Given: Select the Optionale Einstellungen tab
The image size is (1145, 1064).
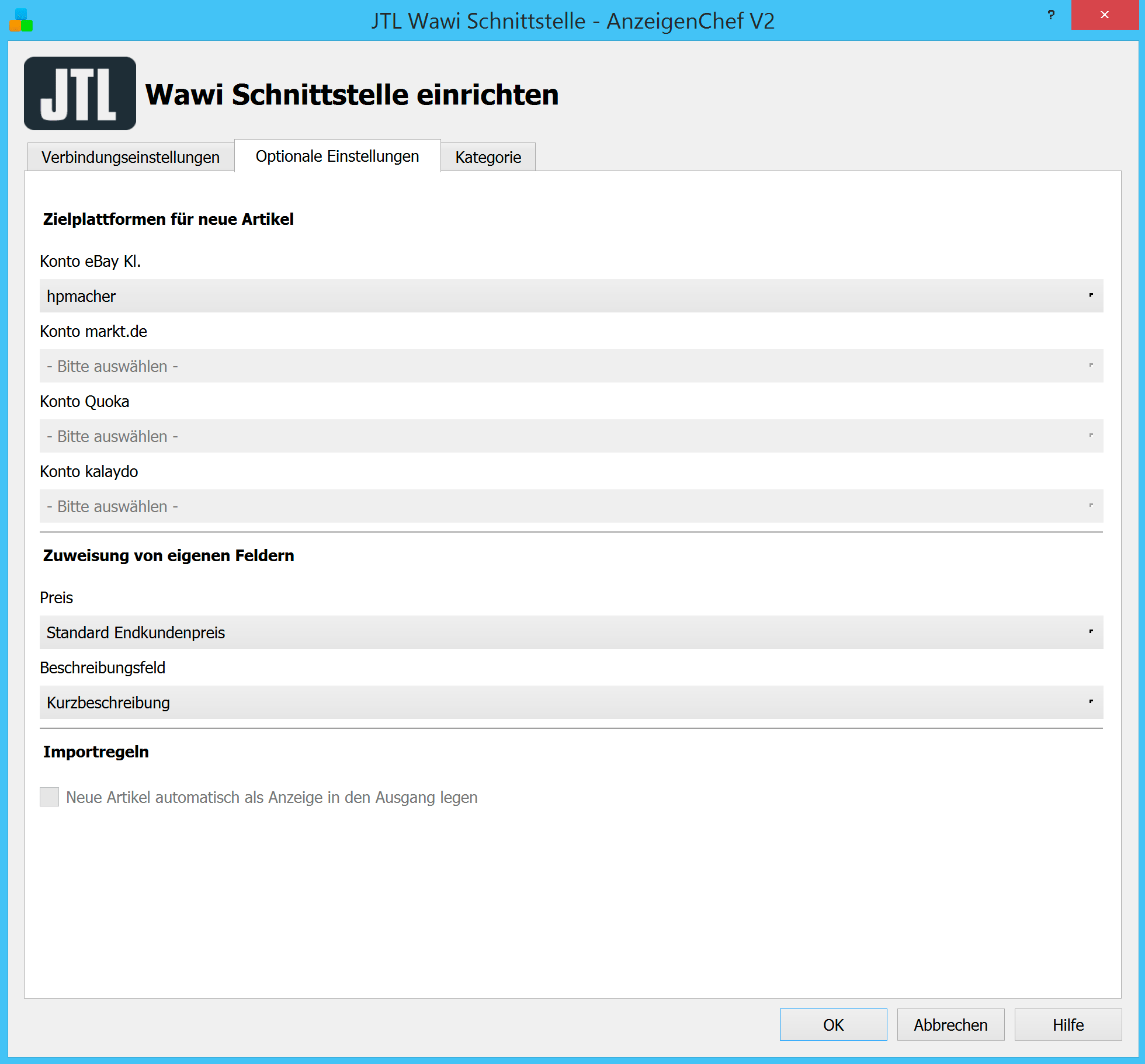Looking at the screenshot, I should coord(338,156).
